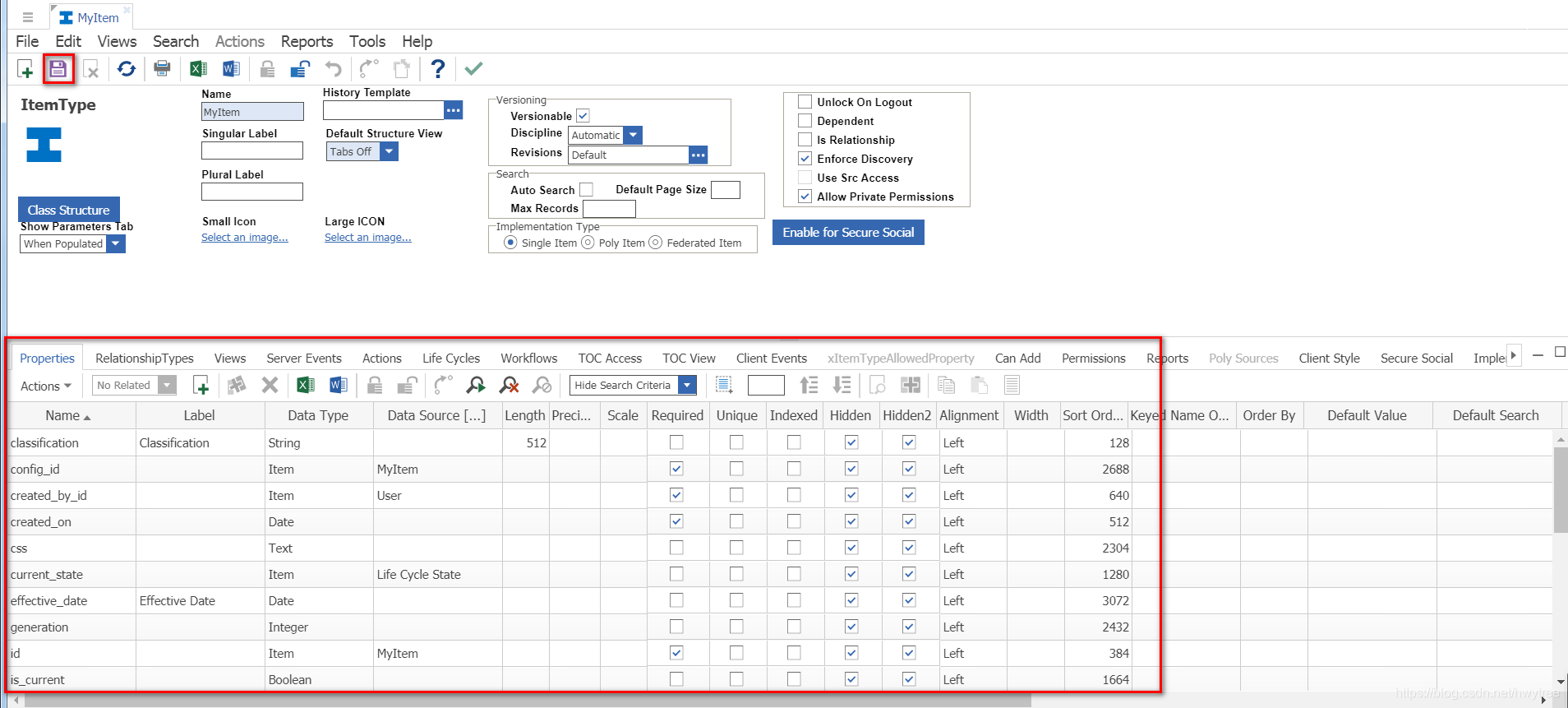1568x708 pixels.
Task: Open the File menu
Action: click(27, 41)
